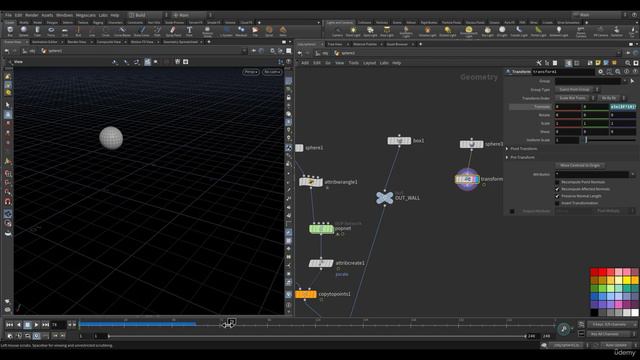Select the Box shelf tool
Screen dimensions: 640x360
pos(10,31)
